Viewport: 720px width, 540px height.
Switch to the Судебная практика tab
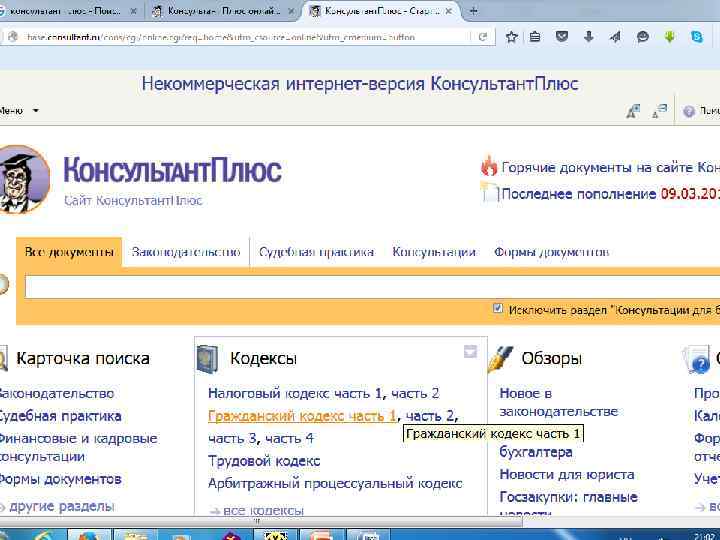click(x=316, y=252)
